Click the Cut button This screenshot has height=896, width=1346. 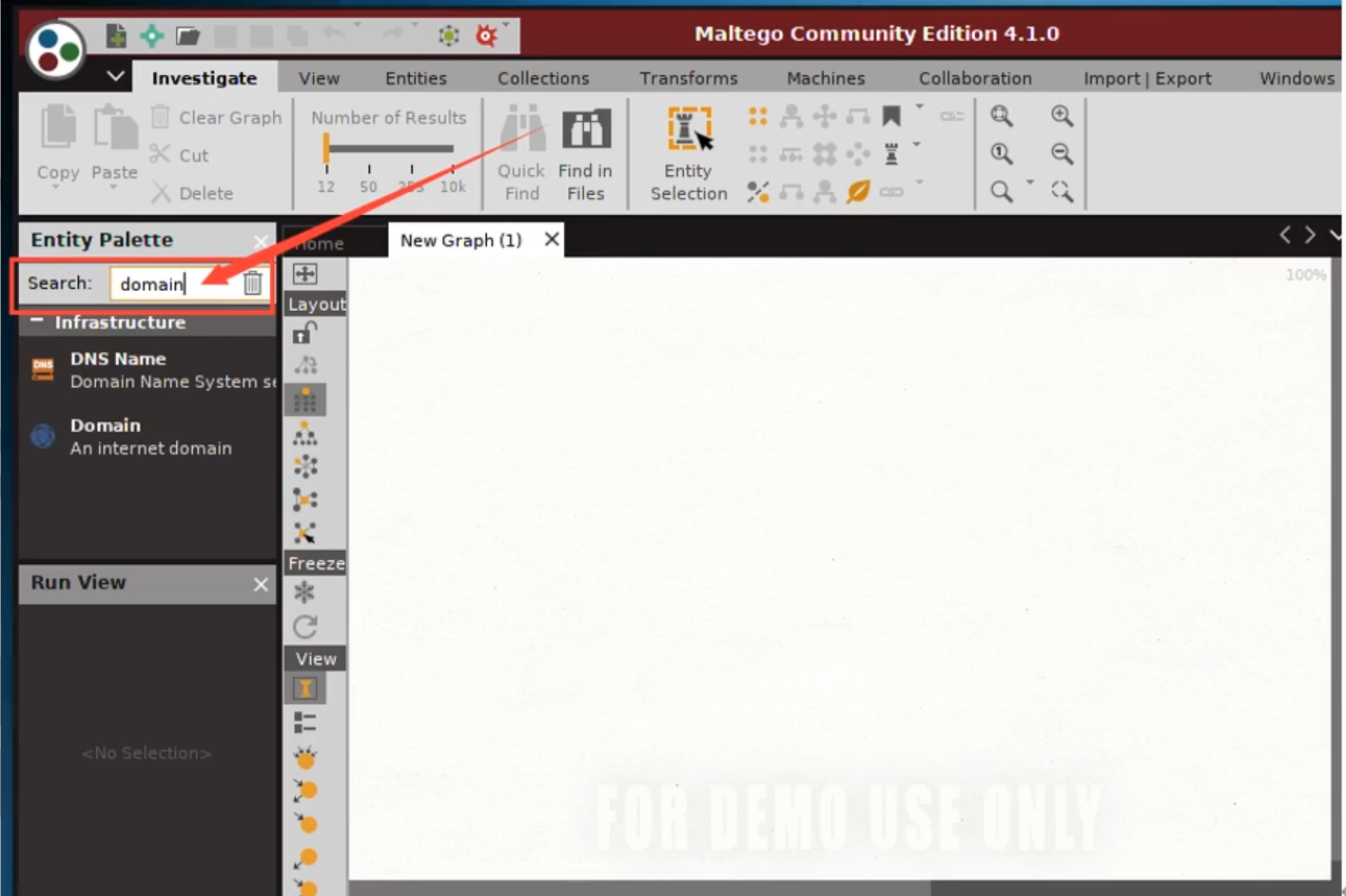[x=180, y=155]
